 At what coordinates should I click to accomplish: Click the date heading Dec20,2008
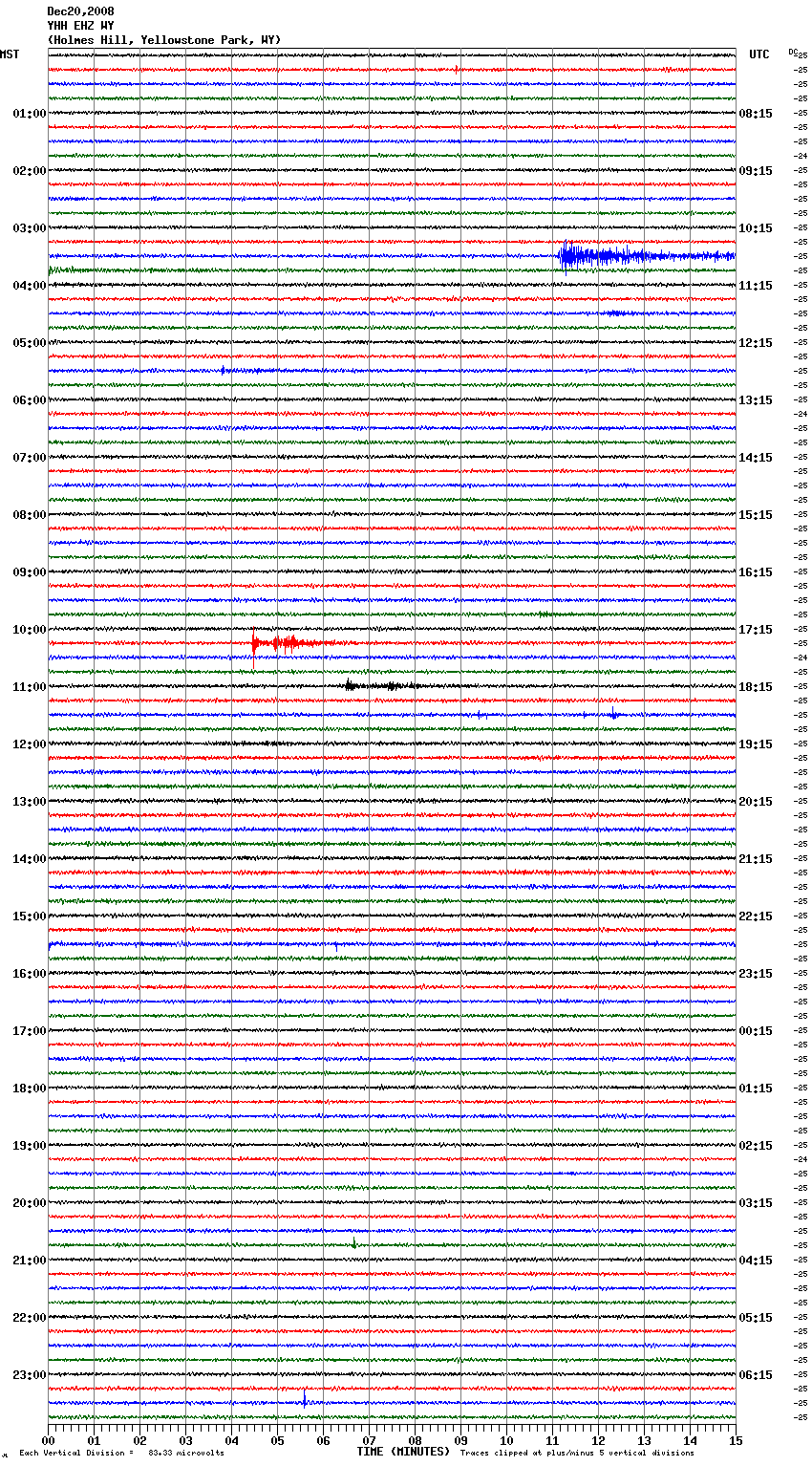click(80, 11)
